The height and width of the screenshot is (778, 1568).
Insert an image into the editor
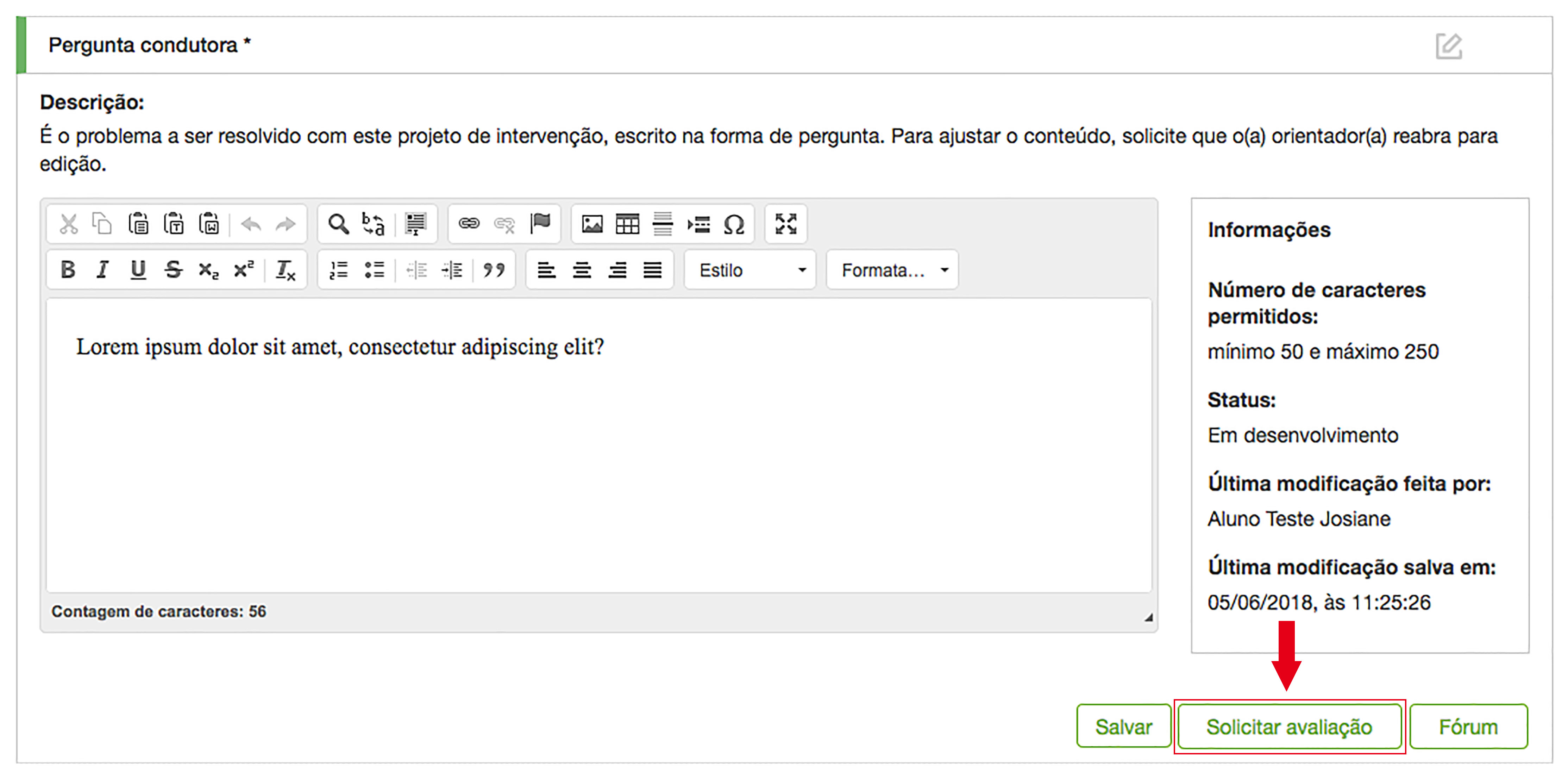592,224
